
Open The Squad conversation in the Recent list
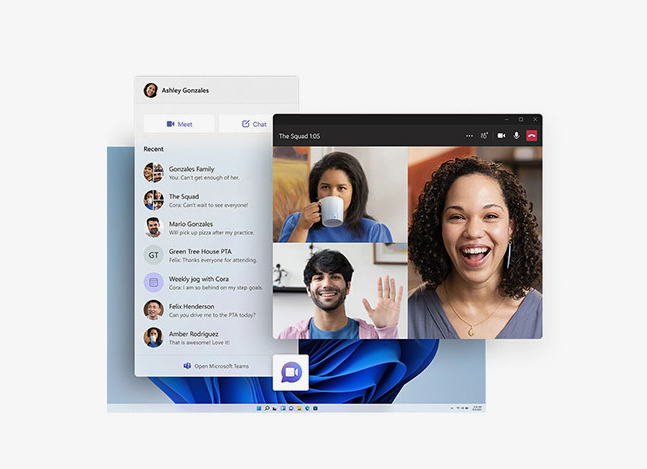(x=204, y=200)
